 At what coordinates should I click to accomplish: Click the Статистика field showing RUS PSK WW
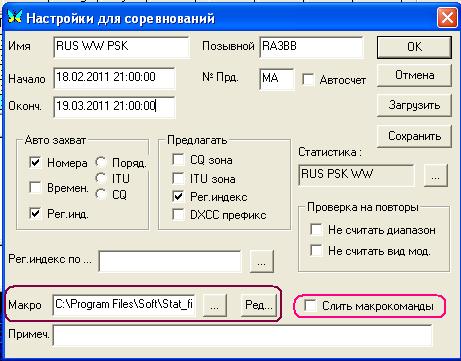tap(356, 175)
